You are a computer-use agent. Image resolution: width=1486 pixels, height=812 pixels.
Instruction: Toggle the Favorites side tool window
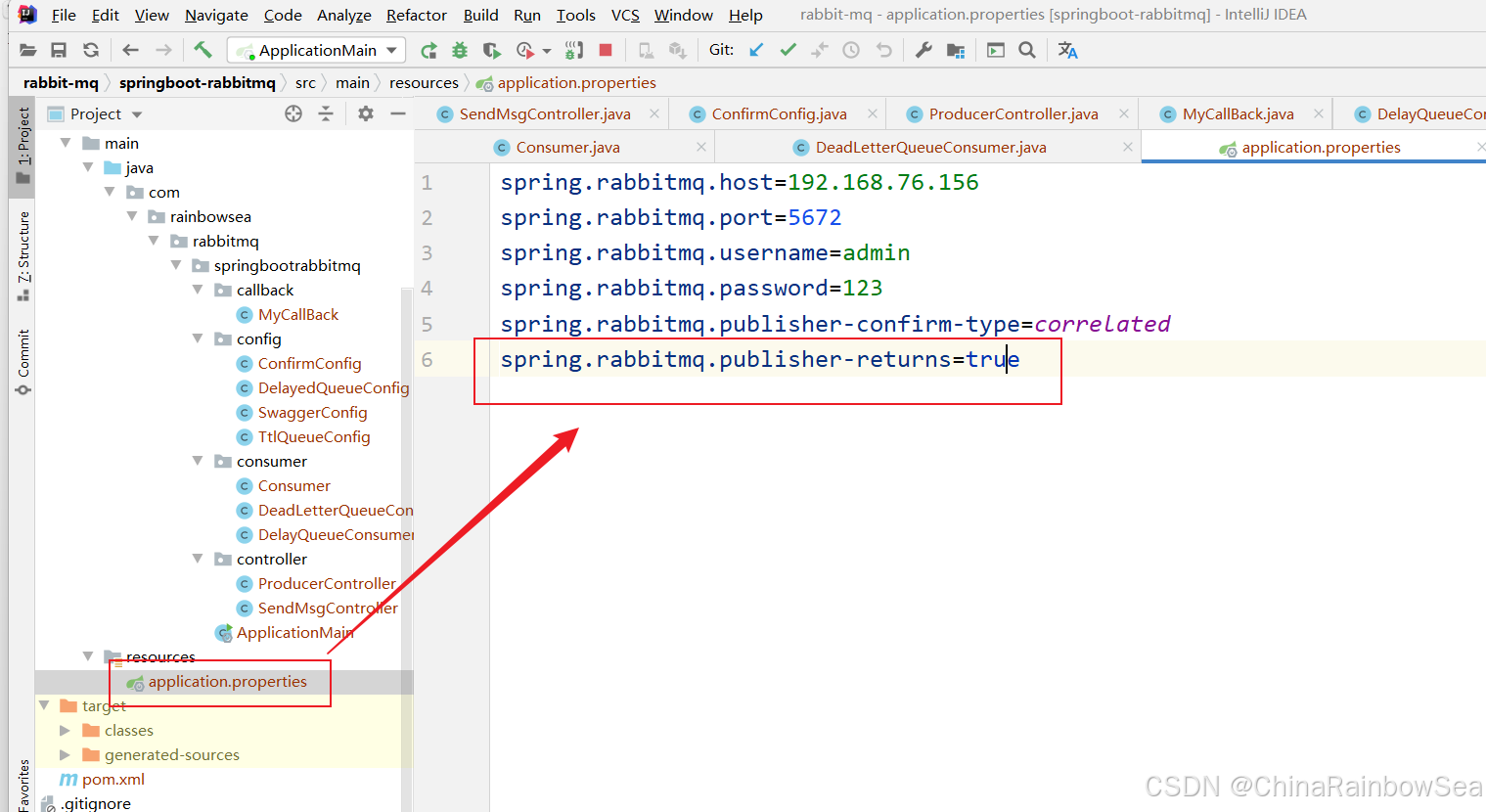[23, 784]
